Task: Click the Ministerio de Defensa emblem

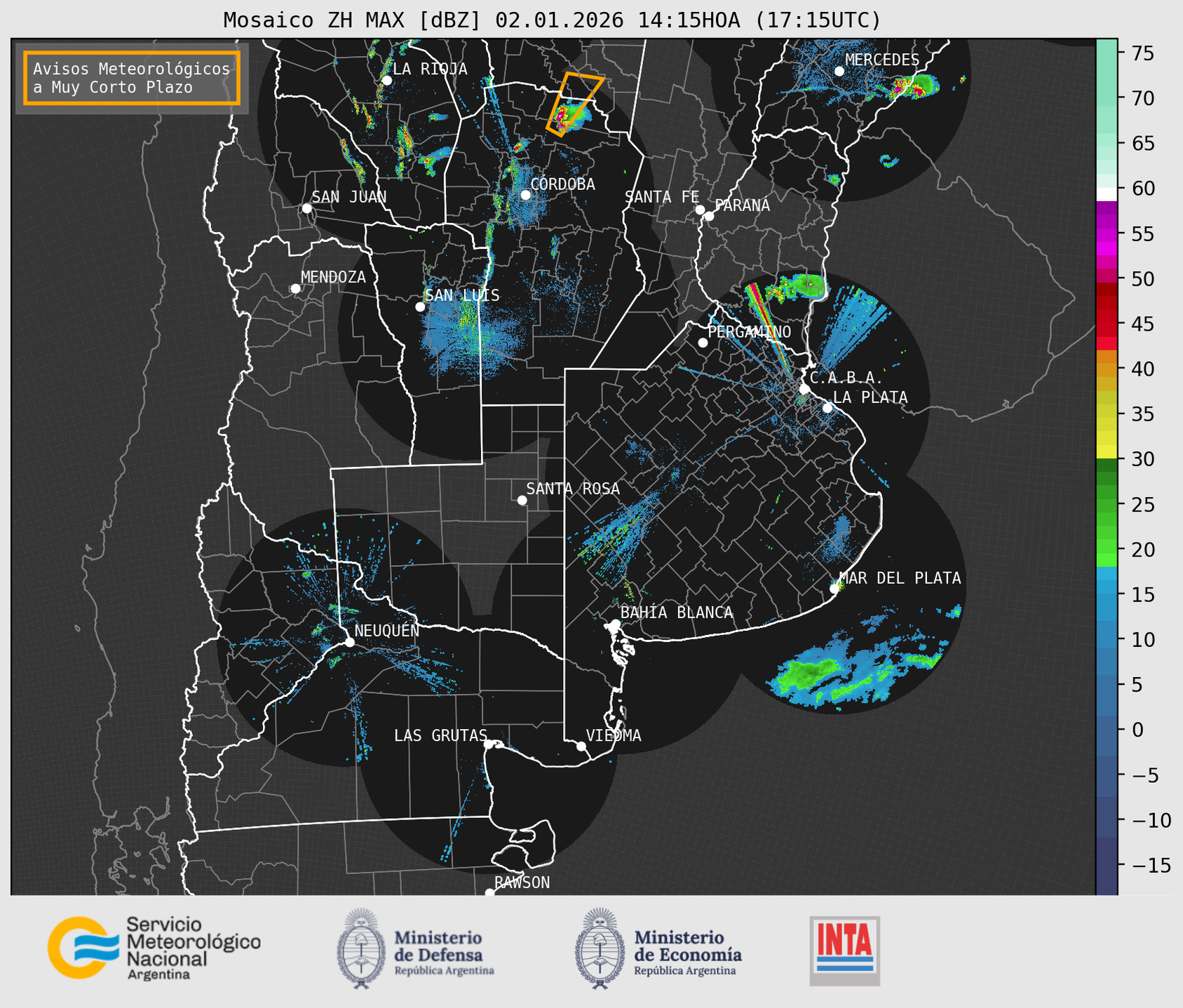Action: click(x=361, y=948)
